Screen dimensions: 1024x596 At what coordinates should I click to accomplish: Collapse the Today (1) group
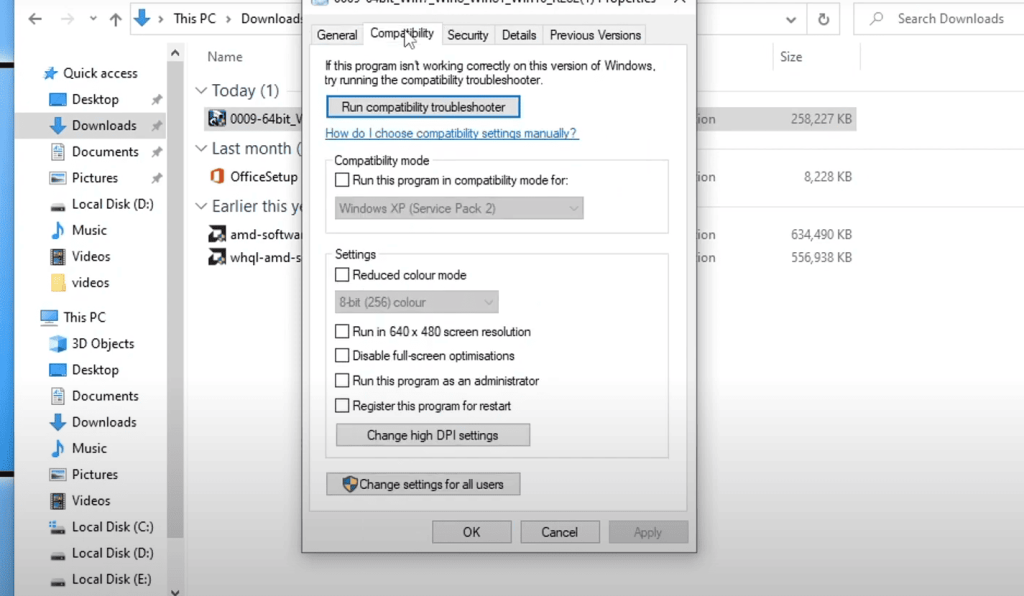point(201,91)
